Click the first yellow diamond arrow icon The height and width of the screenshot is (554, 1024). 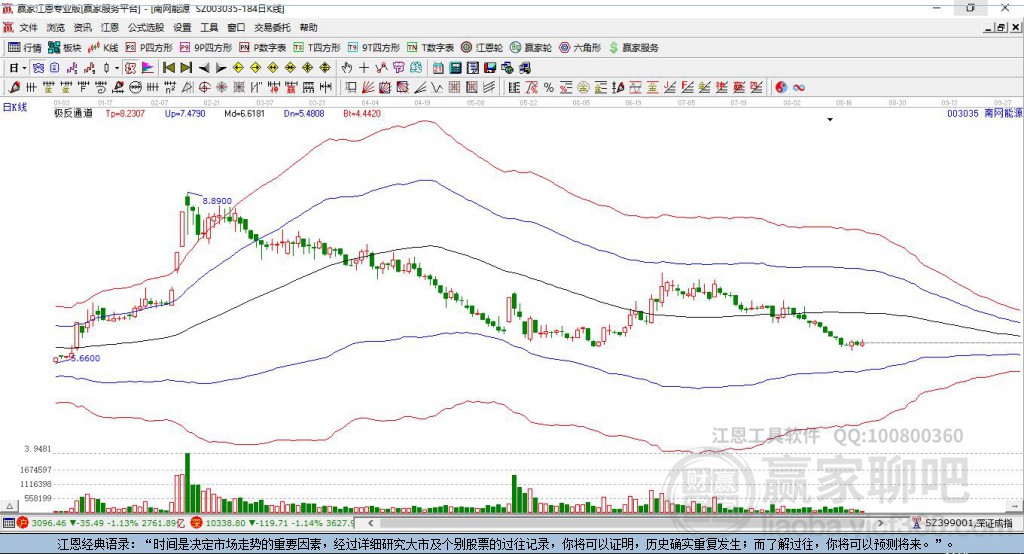tap(238, 68)
